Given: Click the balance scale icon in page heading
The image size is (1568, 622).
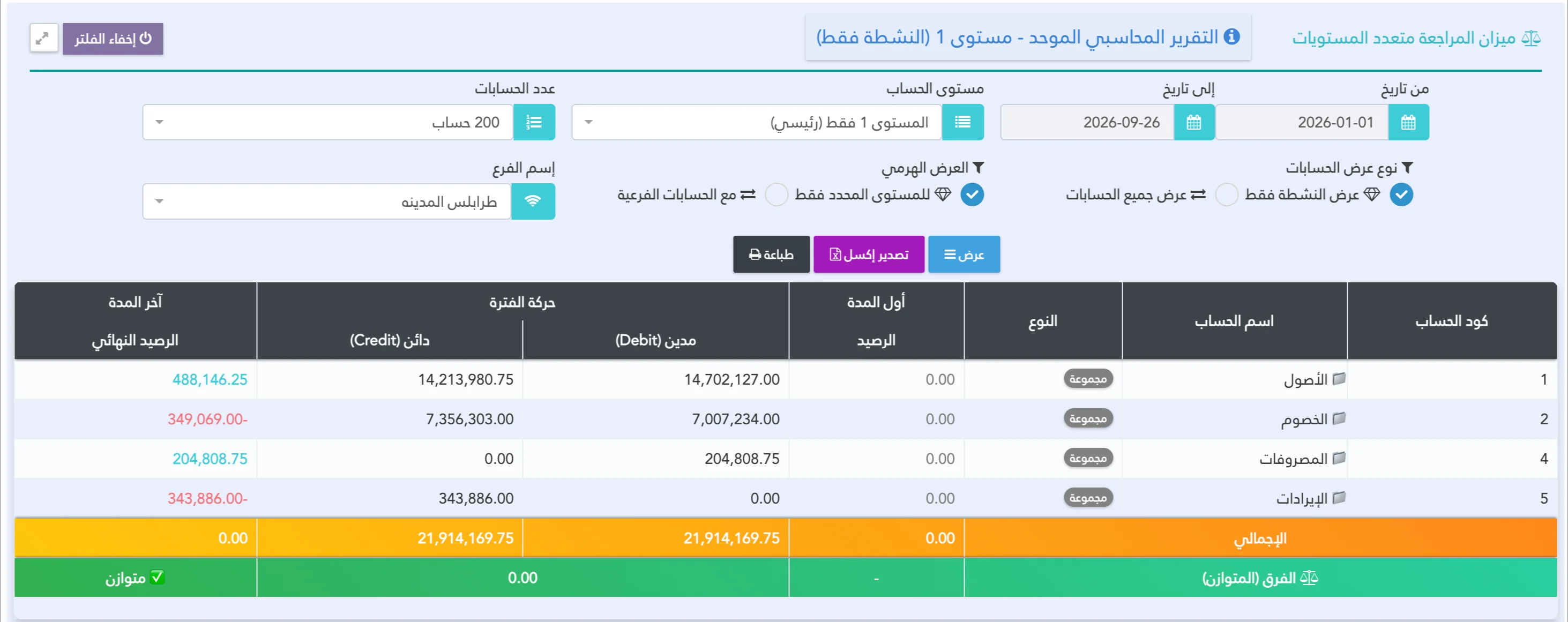Looking at the screenshot, I should (1530, 39).
